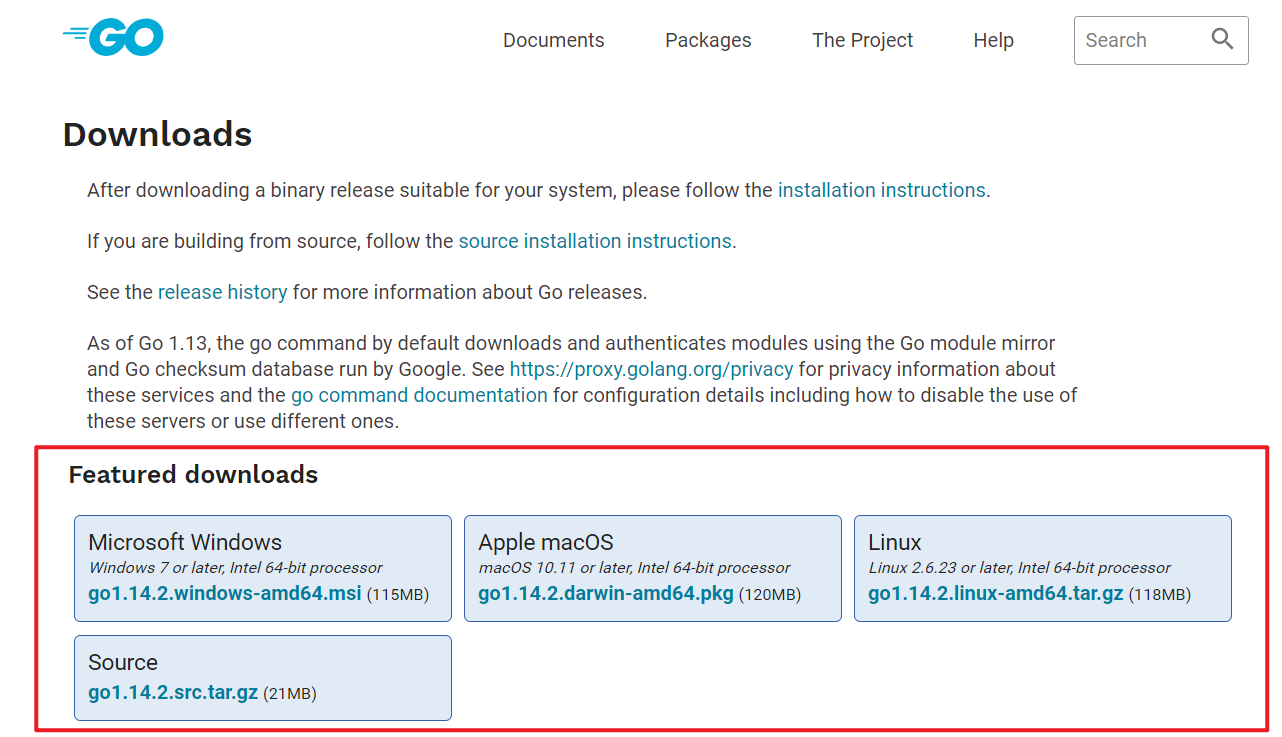Click the (118MB) size label
The height and width of the screenshot is (737, 1282).
[1160, 595]
